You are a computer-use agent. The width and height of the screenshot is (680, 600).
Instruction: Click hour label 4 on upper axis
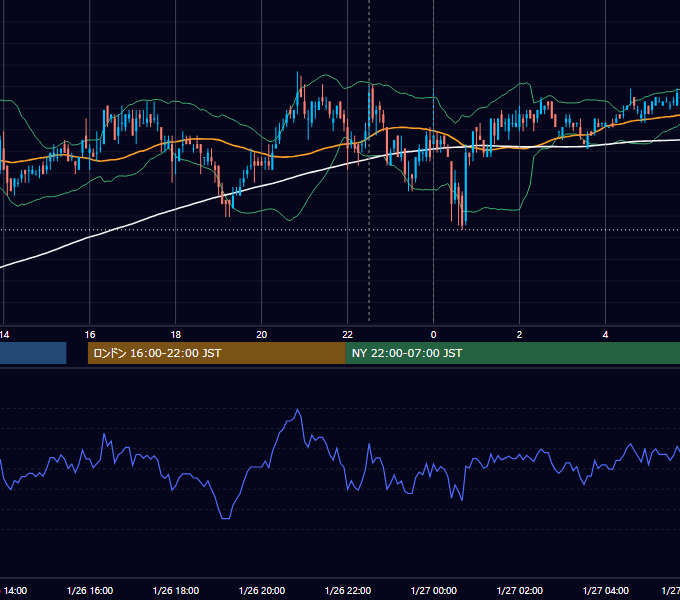tap(605, 335)
